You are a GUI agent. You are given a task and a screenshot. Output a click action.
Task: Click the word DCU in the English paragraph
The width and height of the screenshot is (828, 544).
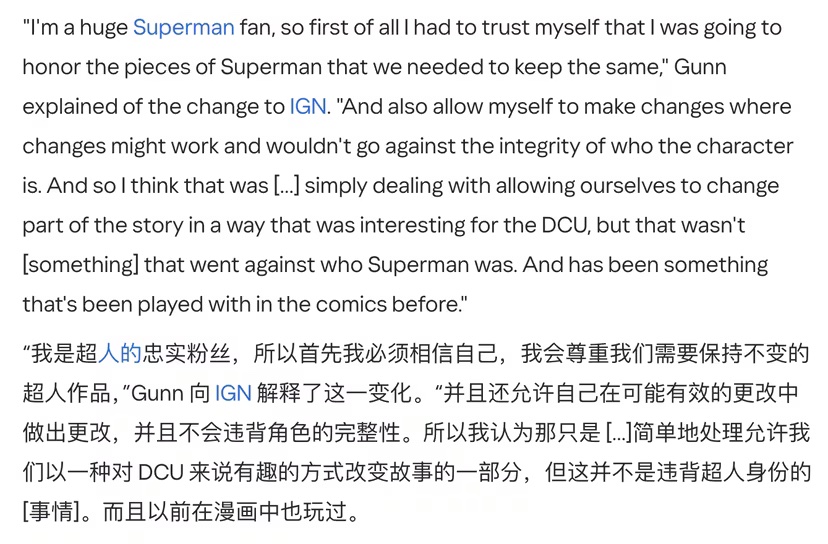(x=564, y=226)
